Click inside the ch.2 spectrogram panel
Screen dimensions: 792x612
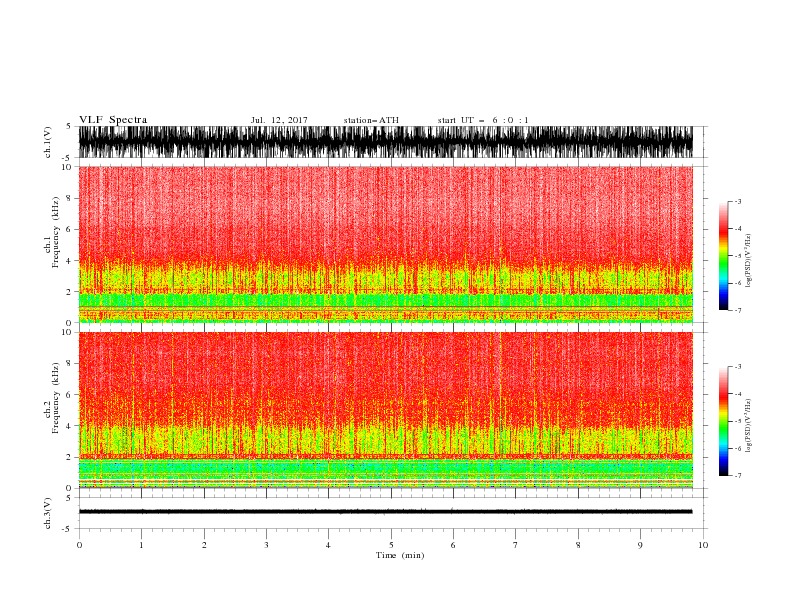coord(385,410)
